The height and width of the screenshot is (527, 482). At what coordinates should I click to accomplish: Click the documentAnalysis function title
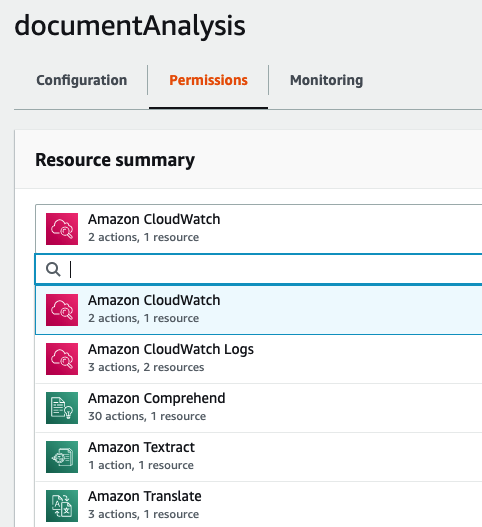tap(130, 26)
